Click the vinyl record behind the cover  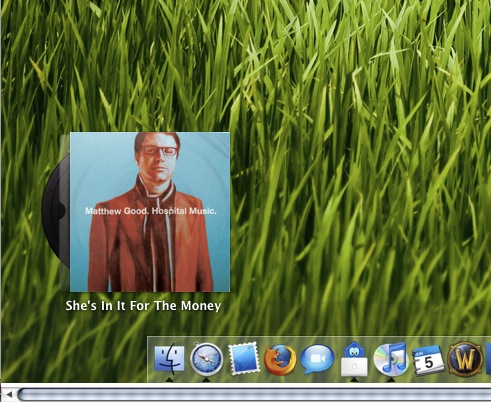pyautogui.click(x=55, y=212)
